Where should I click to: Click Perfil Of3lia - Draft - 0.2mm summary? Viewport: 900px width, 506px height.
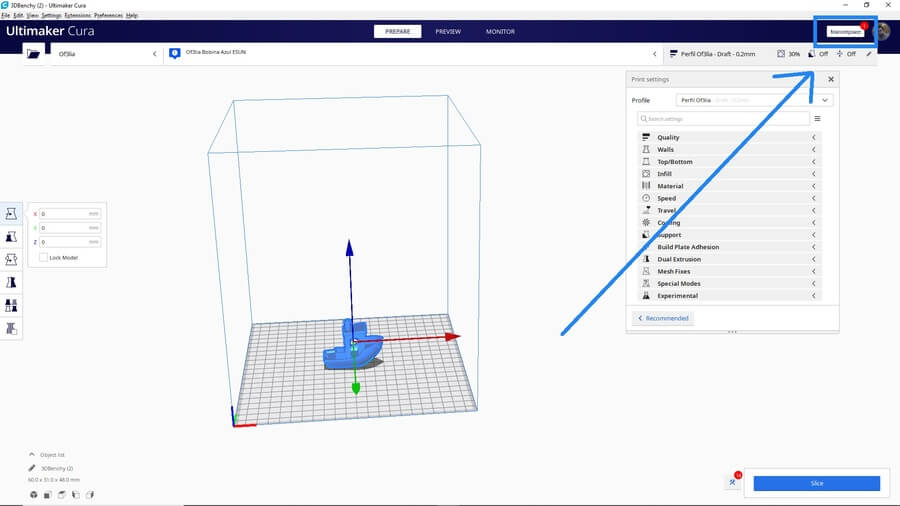[717, 54]
